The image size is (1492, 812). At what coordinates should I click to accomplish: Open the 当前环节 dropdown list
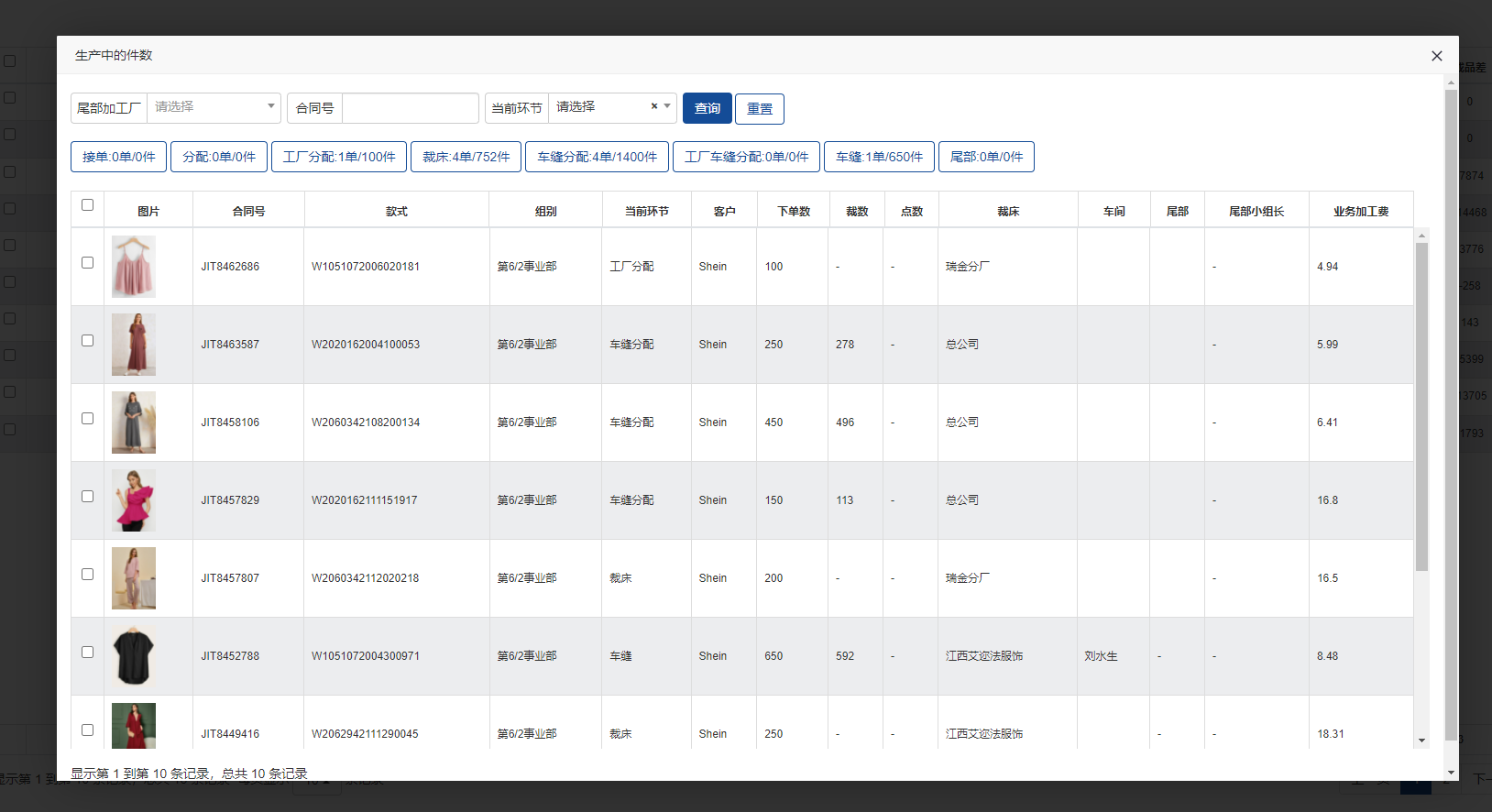pos(600,107)
